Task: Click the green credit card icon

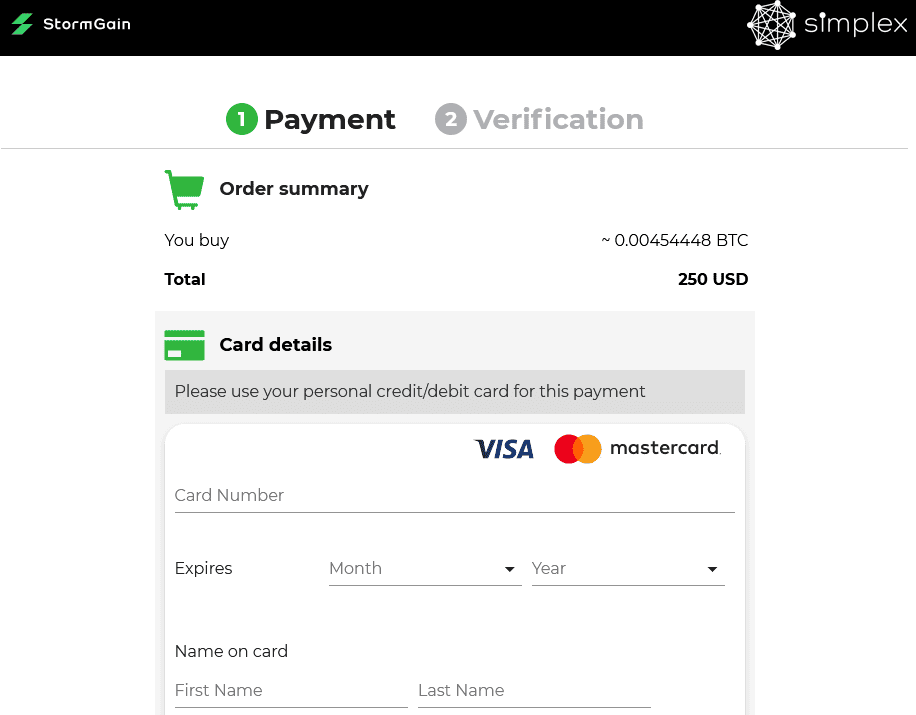Action: 184,345
